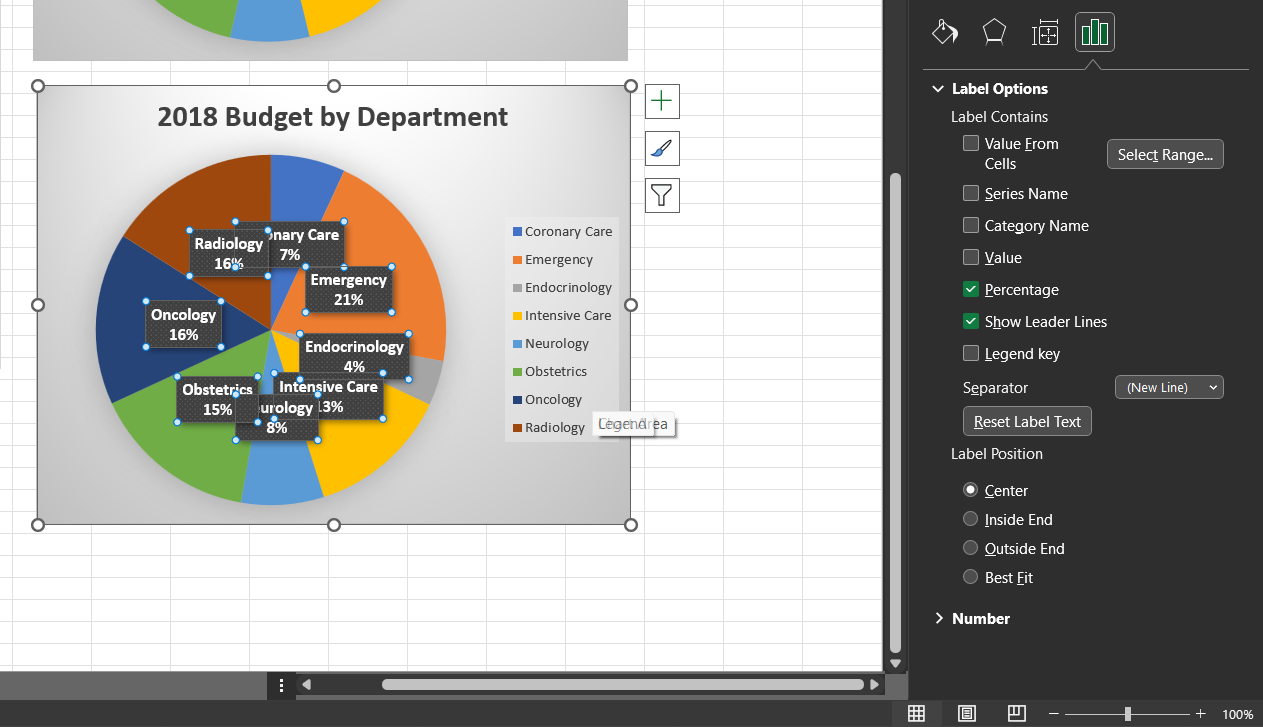Image resolution: width=1263 pixels, height=727 pixels.
Task: Open Fill & Line format tab
Action: 945,32
